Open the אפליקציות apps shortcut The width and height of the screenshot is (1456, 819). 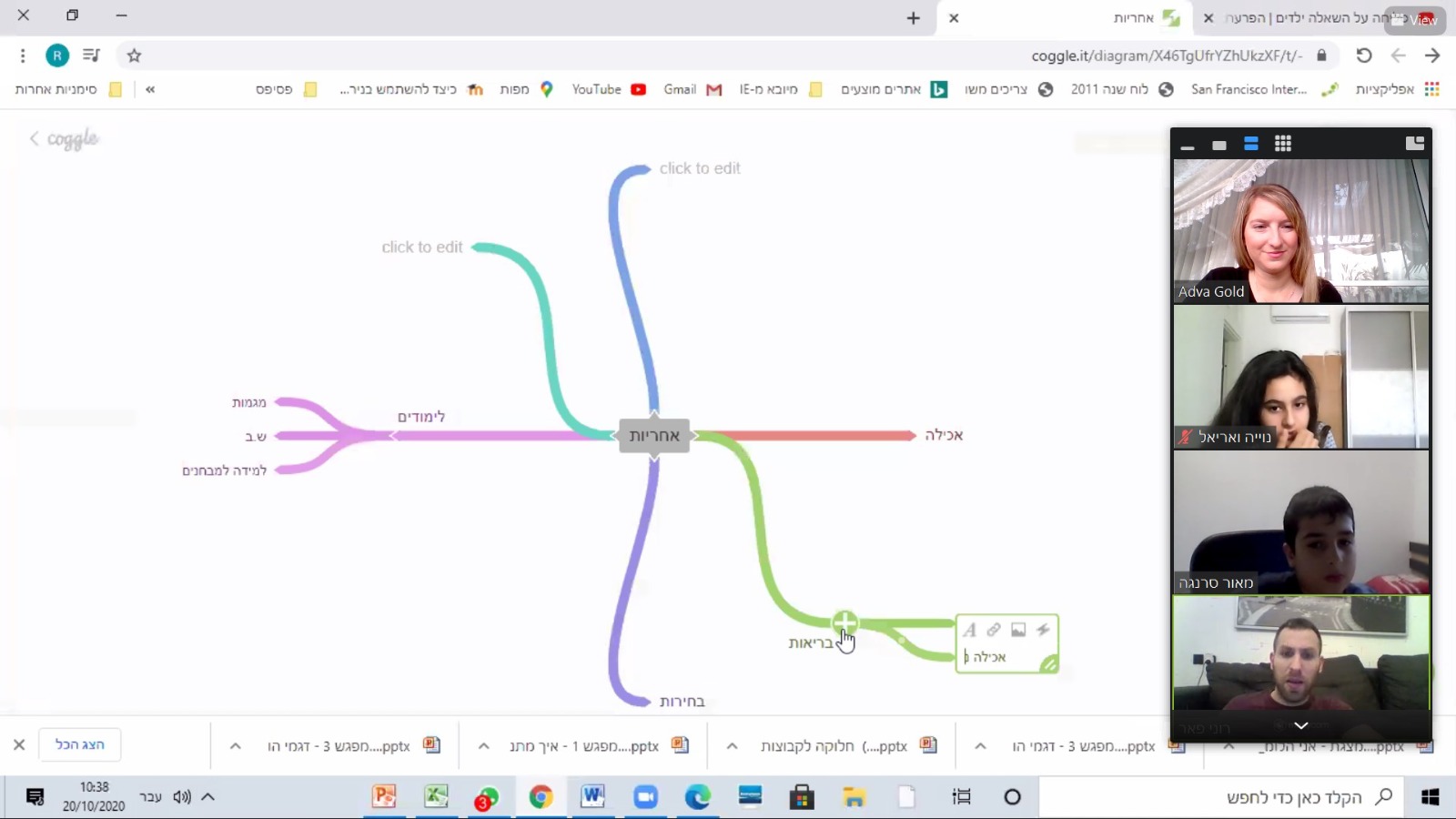click(x=1397, y=89)
